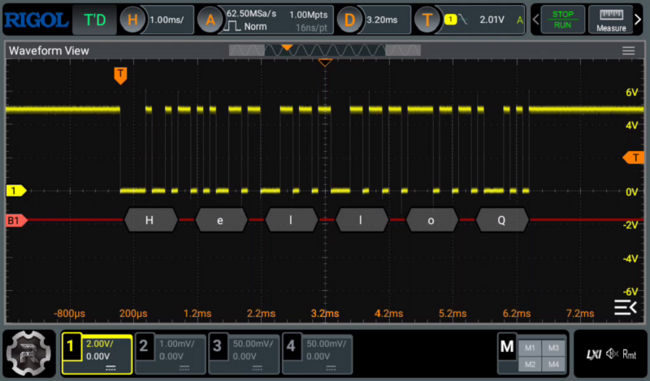Screen dimensions: 650x381
Task: Select decoded byte 'Q' on the bus
Action: tap(502, 220)
